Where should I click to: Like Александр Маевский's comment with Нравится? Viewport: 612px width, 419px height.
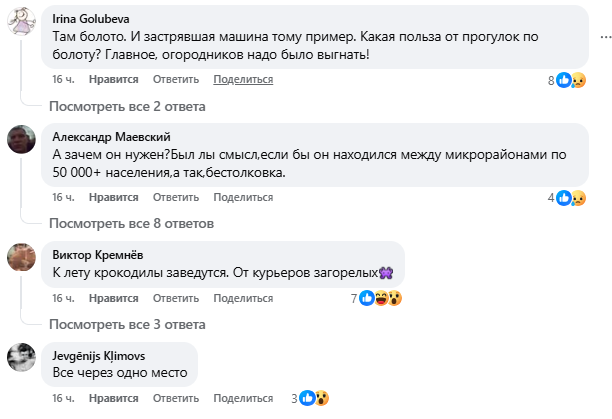click(113, 197)
